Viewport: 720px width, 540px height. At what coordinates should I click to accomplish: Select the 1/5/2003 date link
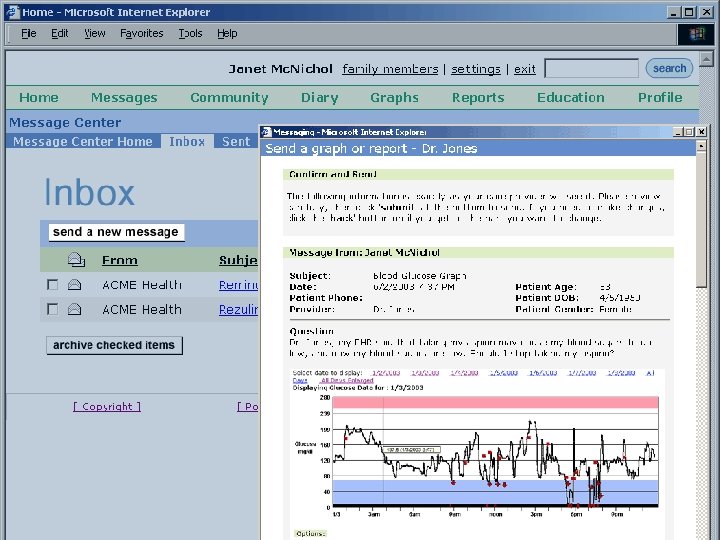click(503, 372)
